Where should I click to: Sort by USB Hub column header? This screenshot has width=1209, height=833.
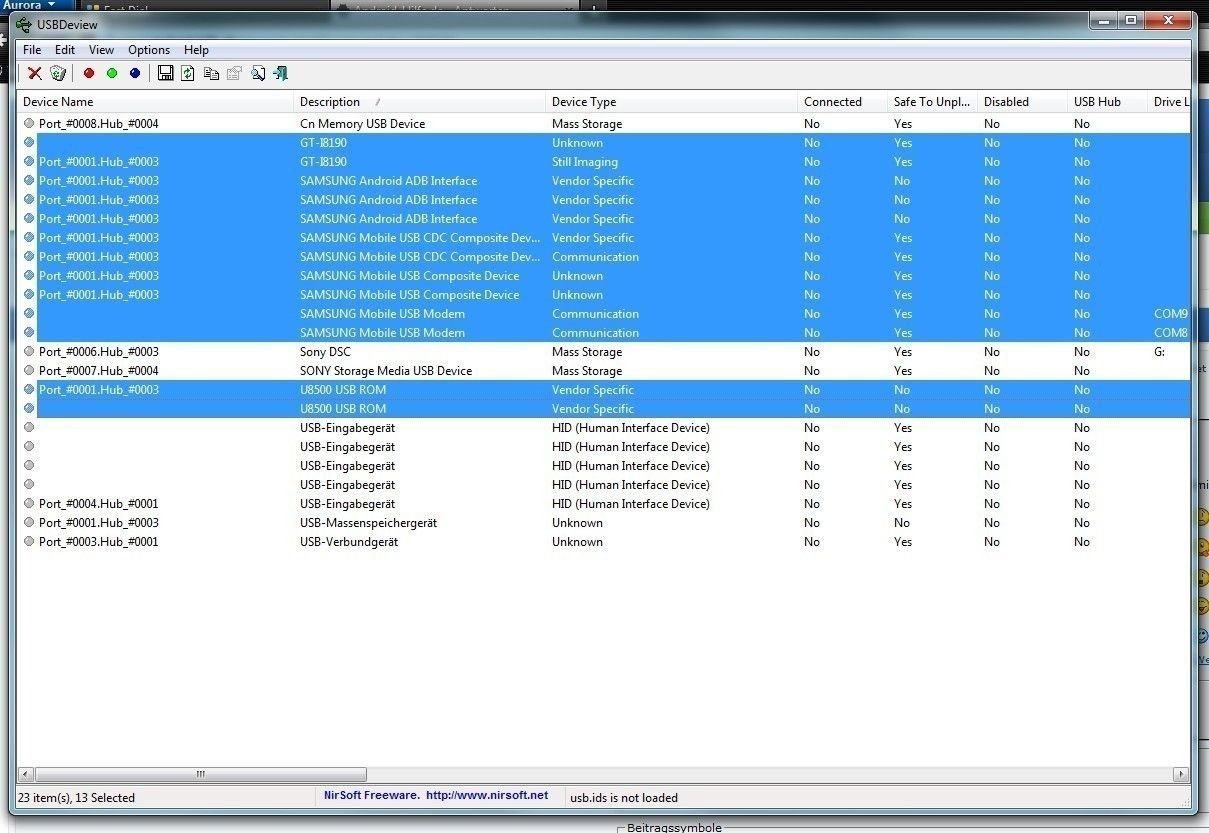pyautogui.click(x=1108, y=102)
